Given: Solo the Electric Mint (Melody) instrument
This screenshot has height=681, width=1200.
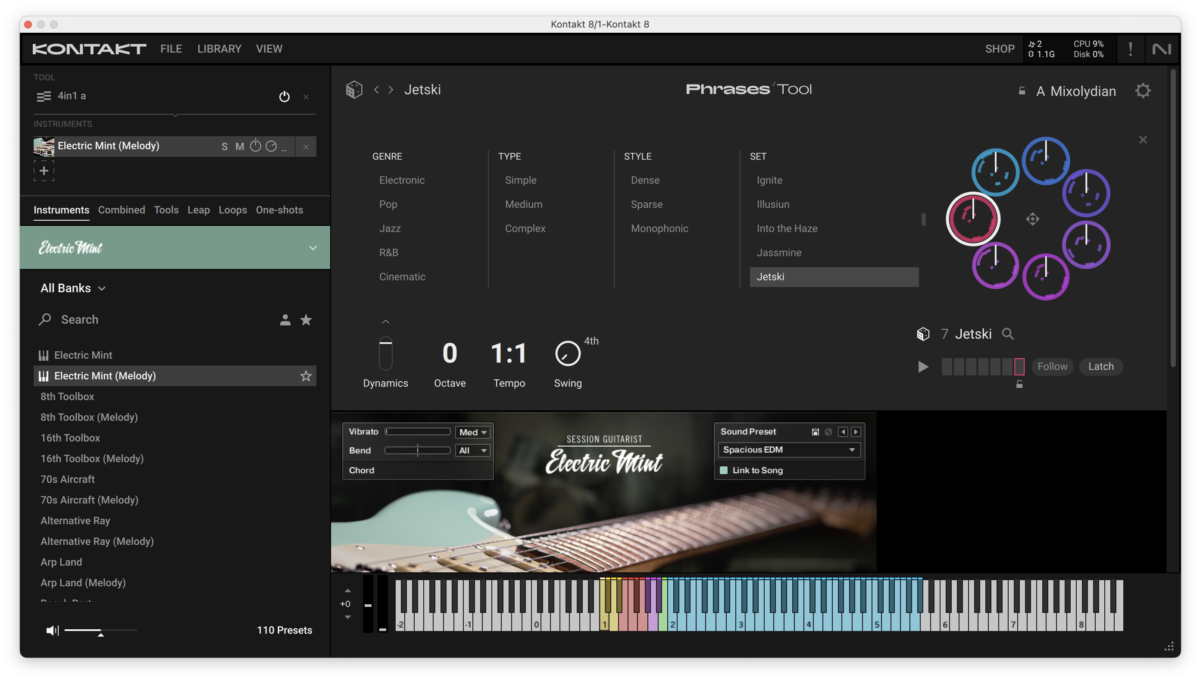Looking at the screenshot, I should pyautogui.click(x=225, y=147).
